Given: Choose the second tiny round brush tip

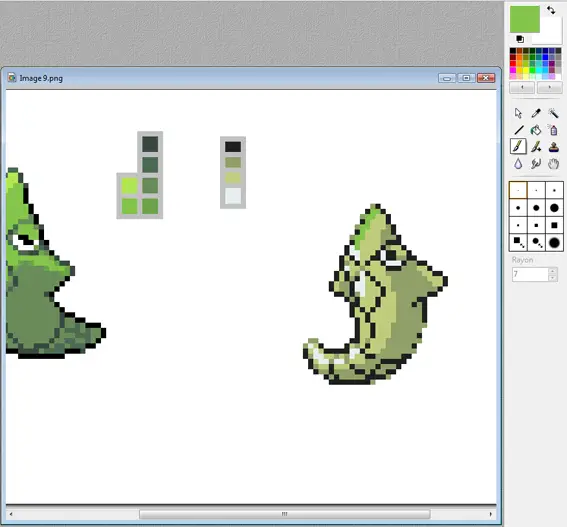Looking at the screenshot, I should point(536,190).
